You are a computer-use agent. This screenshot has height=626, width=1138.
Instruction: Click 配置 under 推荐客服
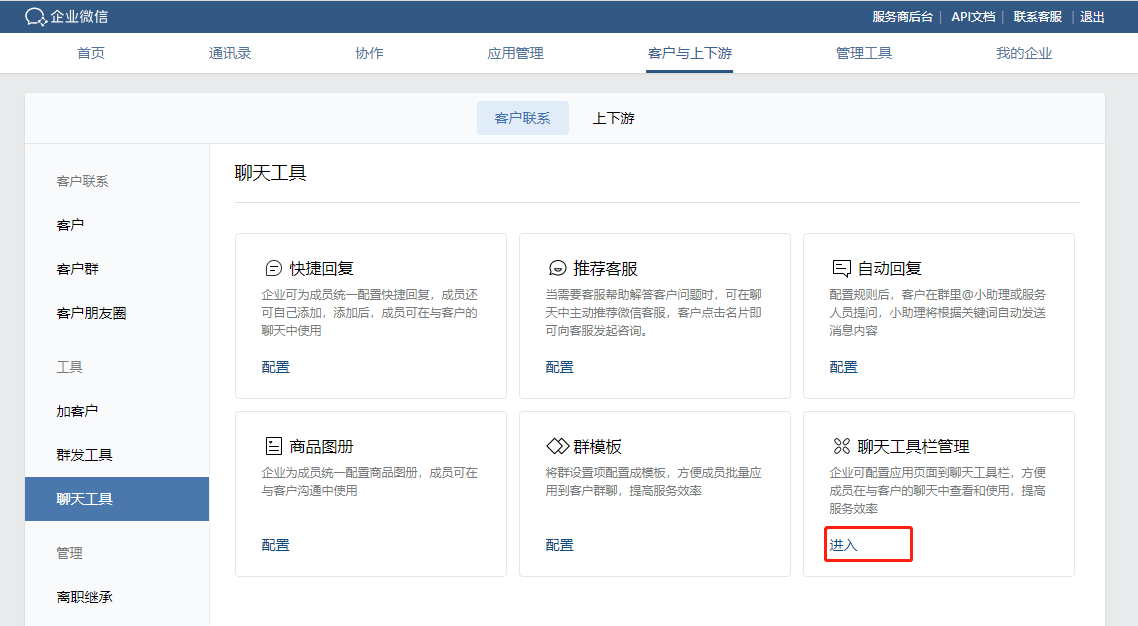[x=559, y=367]
